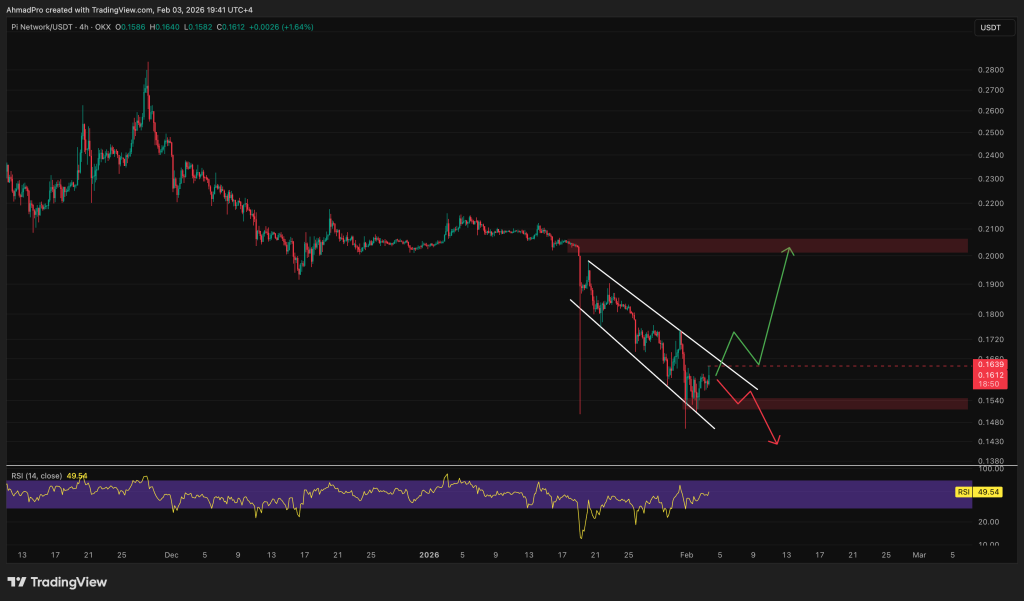Select the red current price label 0.1612
The image size is (1024, 601).
click(x=989, y=373)
